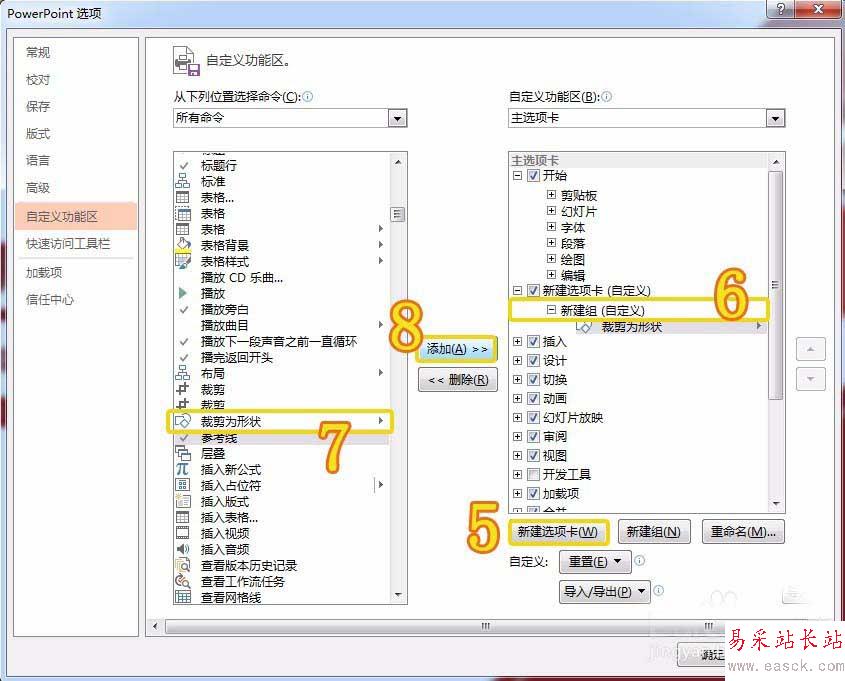Image resolution: width=845 pixels, height=681 pixels.
Task: Expand the 审阅 tree node
Action: [x=517, y=436]
